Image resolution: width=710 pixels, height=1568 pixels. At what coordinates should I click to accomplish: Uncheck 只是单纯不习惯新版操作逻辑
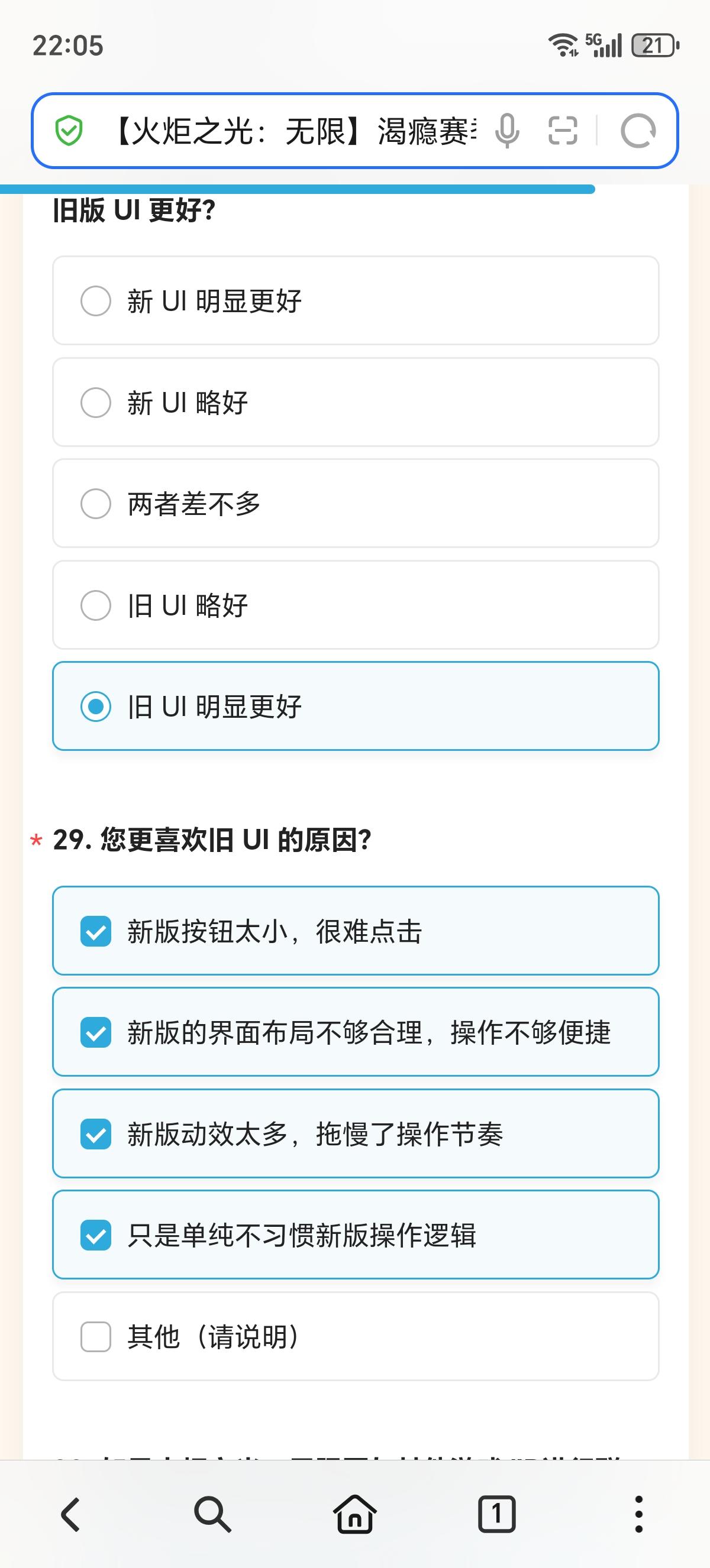click(96, 1236)
